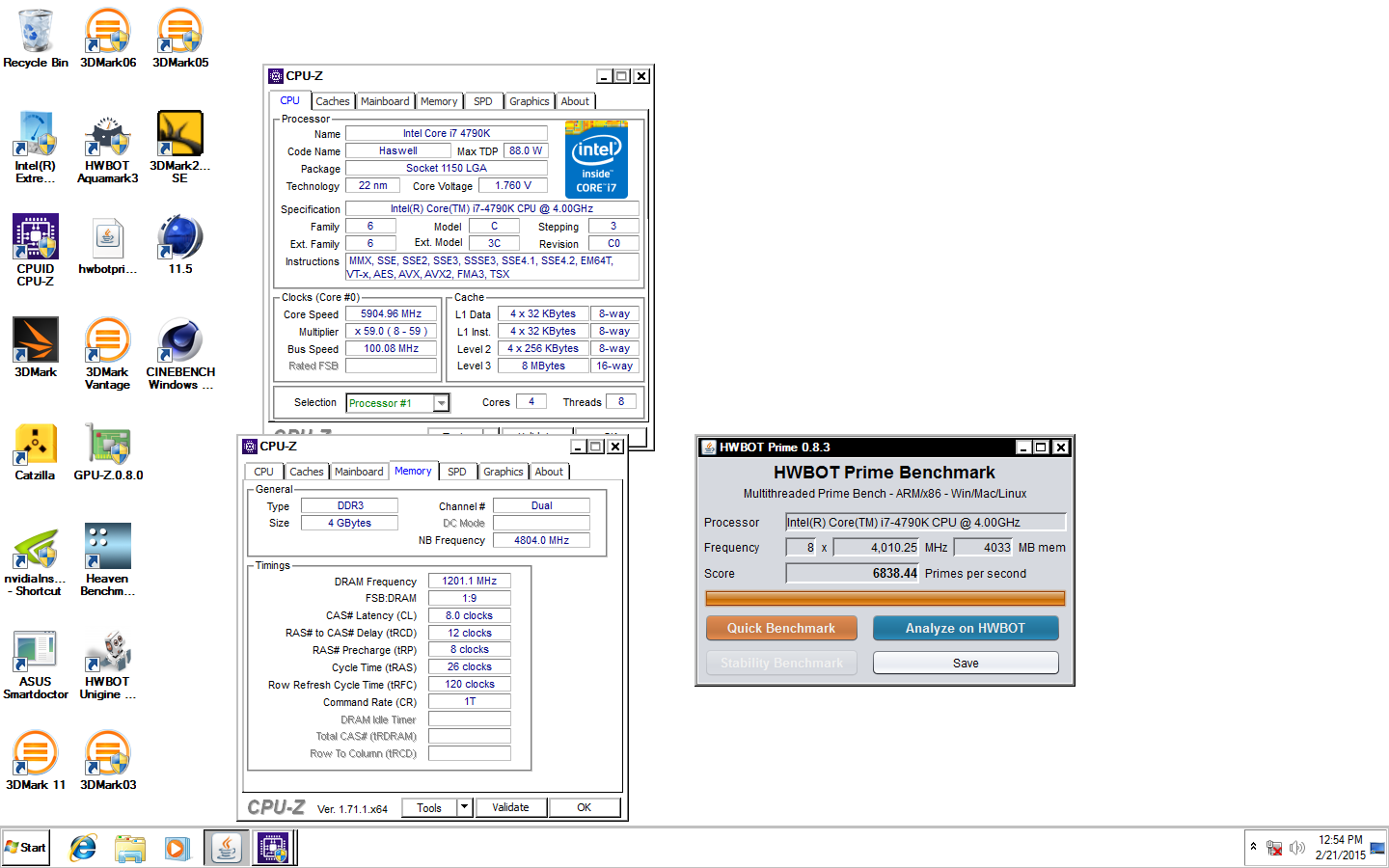Image resolution: width=1389 pixels, height=868 pixels.
Task: Expand the Processor #1 selection dropdown
Action: 442,403
